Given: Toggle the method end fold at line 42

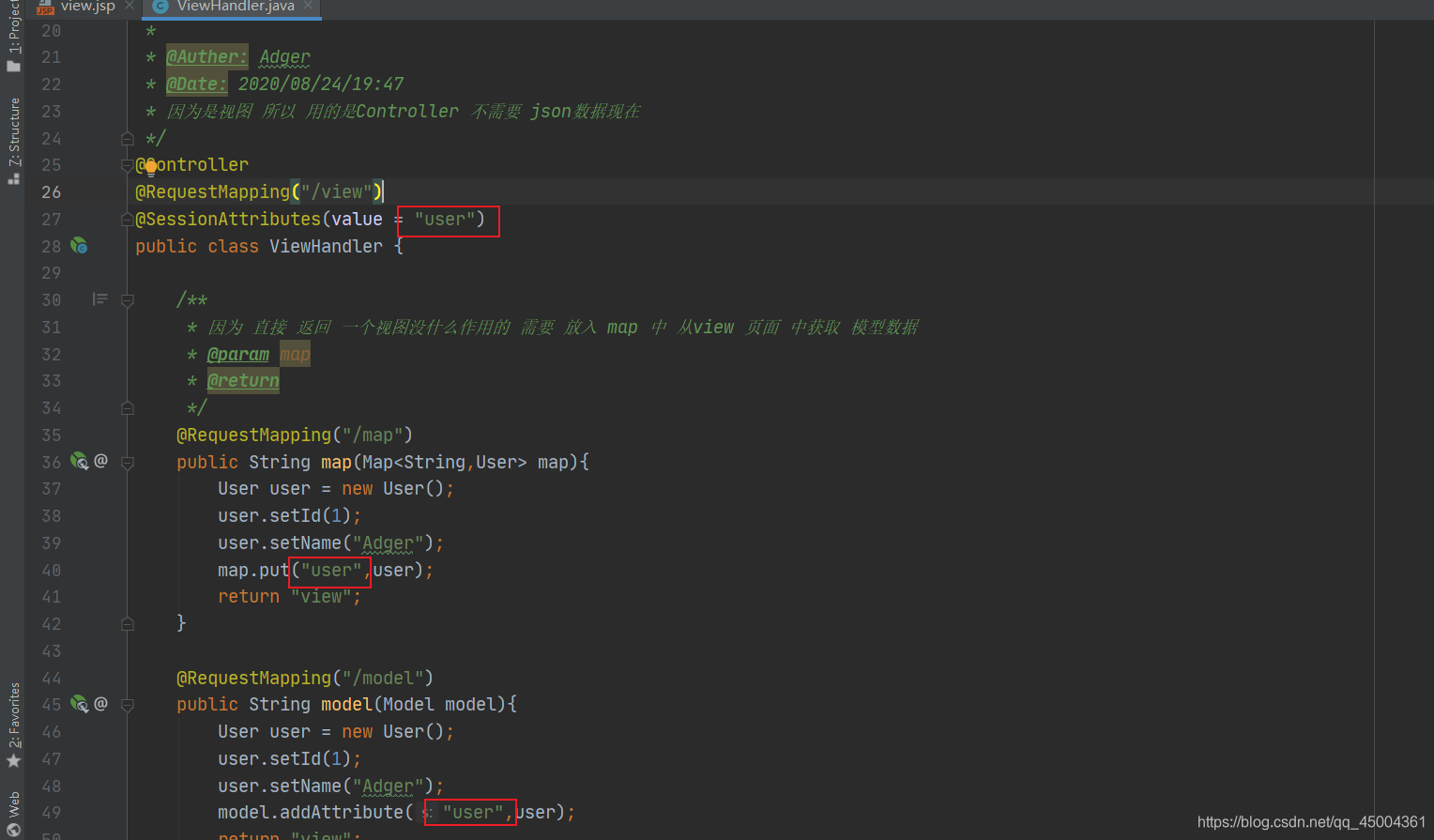Looking at the screenshot, I should pos(128,624).
